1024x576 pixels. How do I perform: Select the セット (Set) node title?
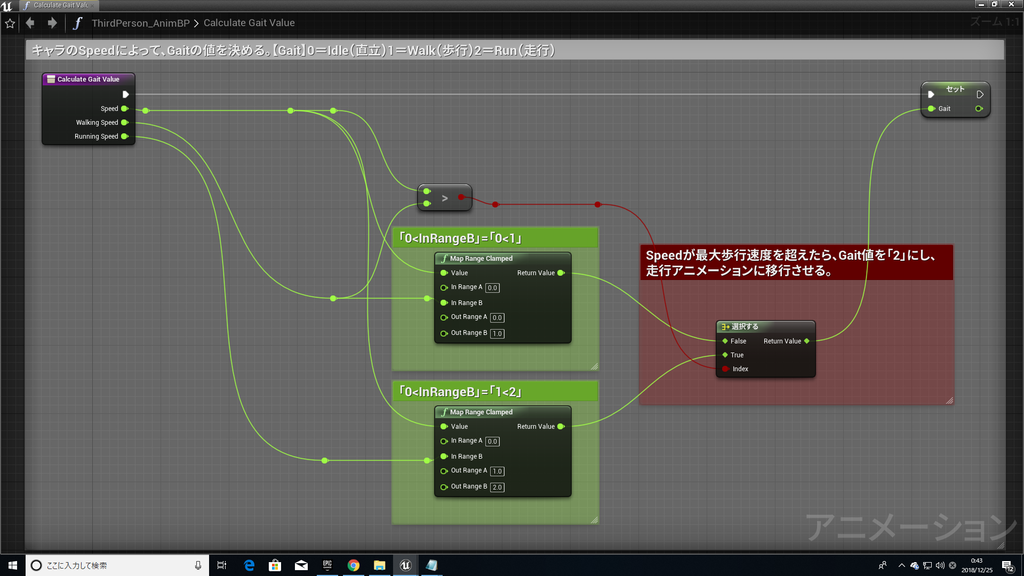pos(955,89)
